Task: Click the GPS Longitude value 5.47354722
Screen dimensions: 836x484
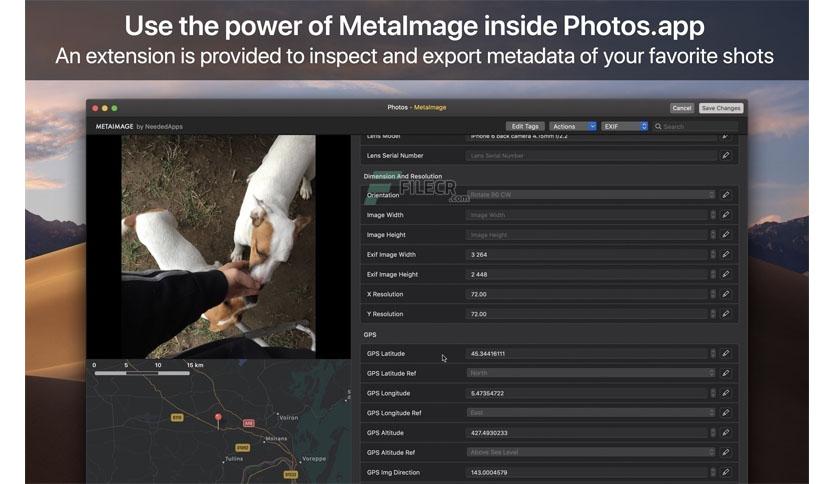Action: pos(487,393)
